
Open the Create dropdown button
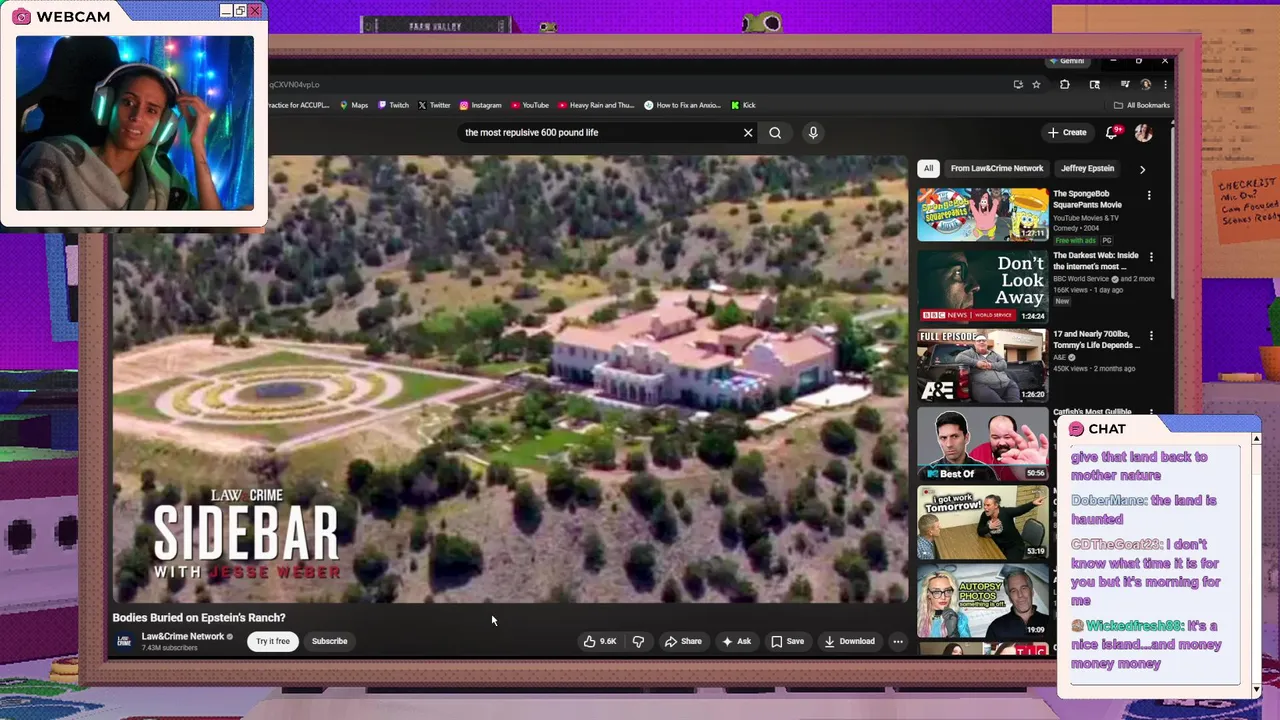click(1067, 132)
